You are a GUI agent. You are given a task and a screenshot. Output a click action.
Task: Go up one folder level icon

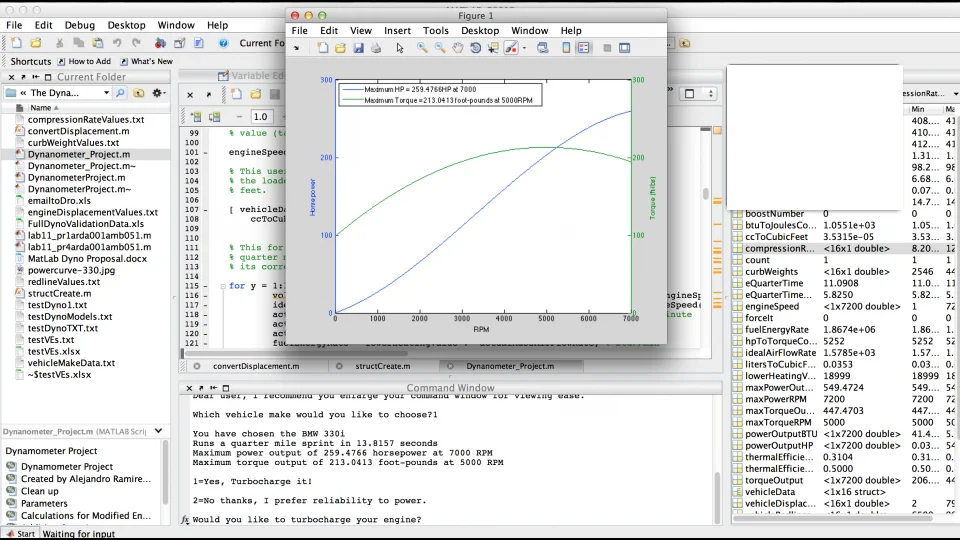point(139,93)
